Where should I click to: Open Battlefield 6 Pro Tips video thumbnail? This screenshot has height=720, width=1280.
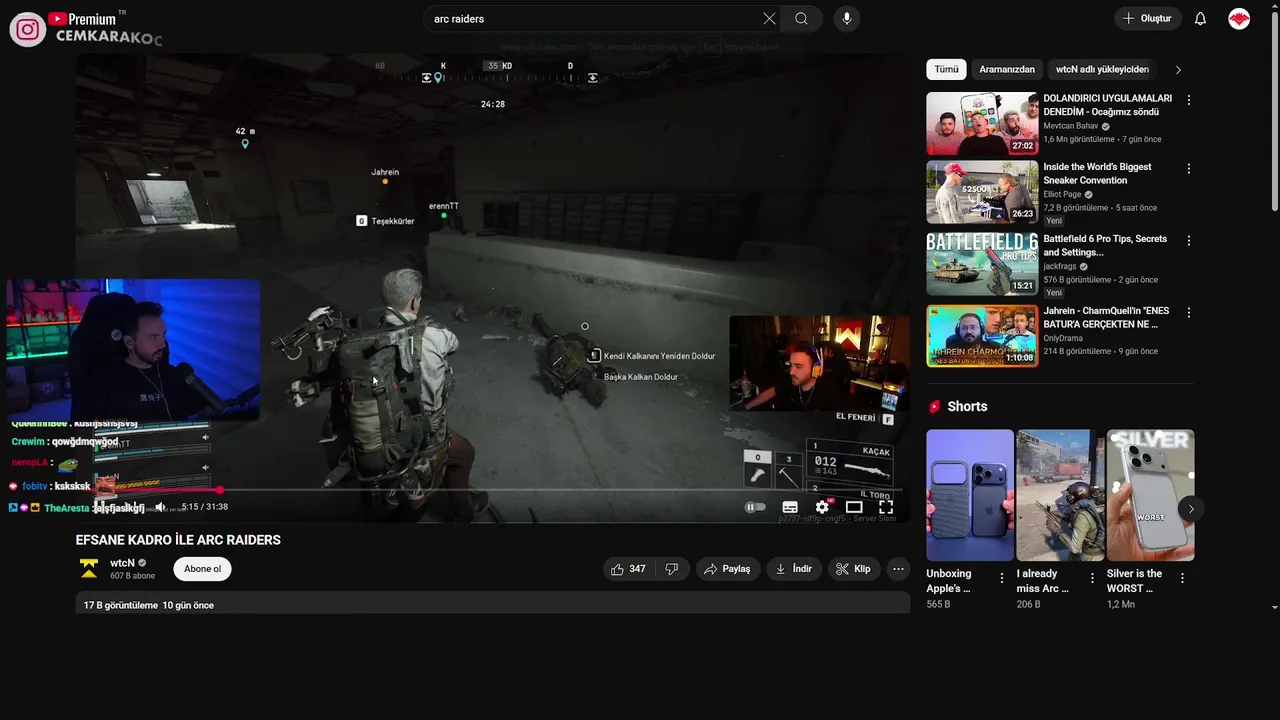click(982, 264)
